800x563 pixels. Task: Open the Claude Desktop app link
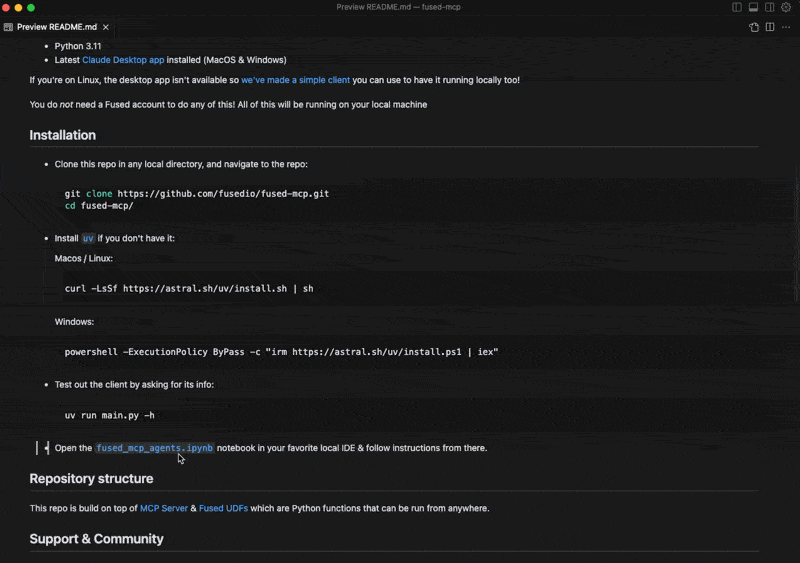[x=123, y=60]
